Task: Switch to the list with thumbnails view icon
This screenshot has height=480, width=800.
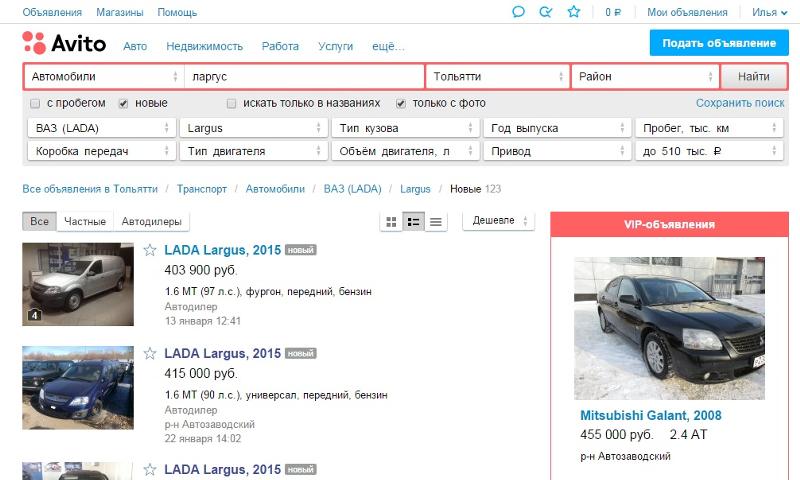Action: (413, 221)
